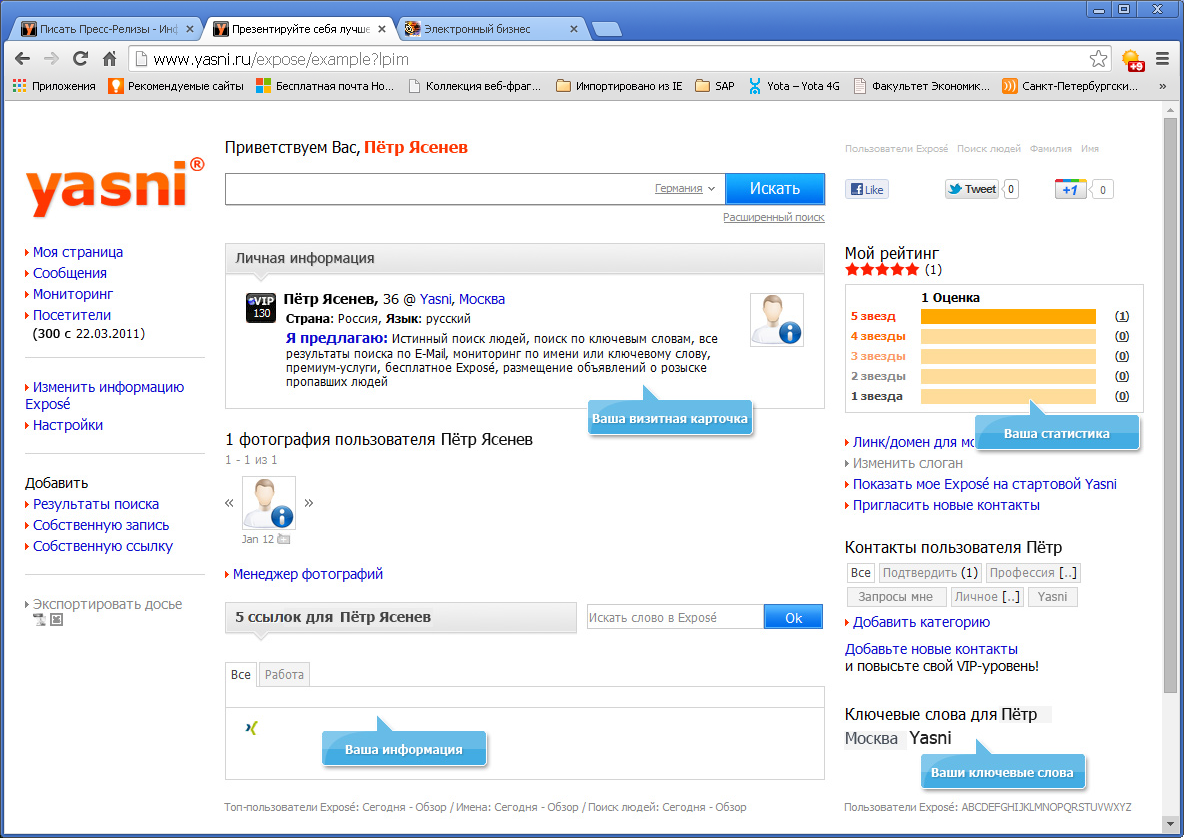The height and width of the screenshot is (838, 1184).
Task: Open the SAP bookmark folder
Action: 715,86
